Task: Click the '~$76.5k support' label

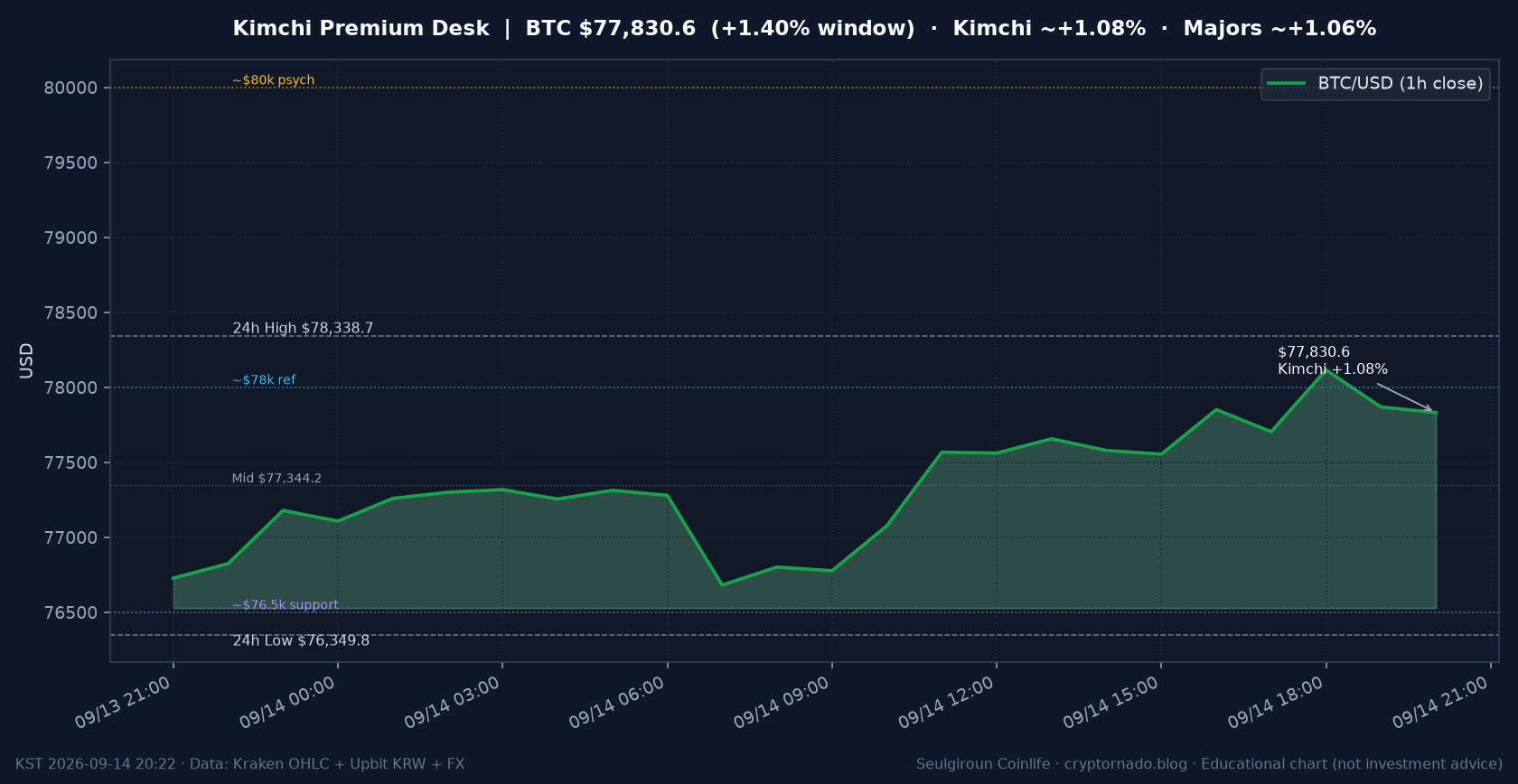Action: click(286, 605)
